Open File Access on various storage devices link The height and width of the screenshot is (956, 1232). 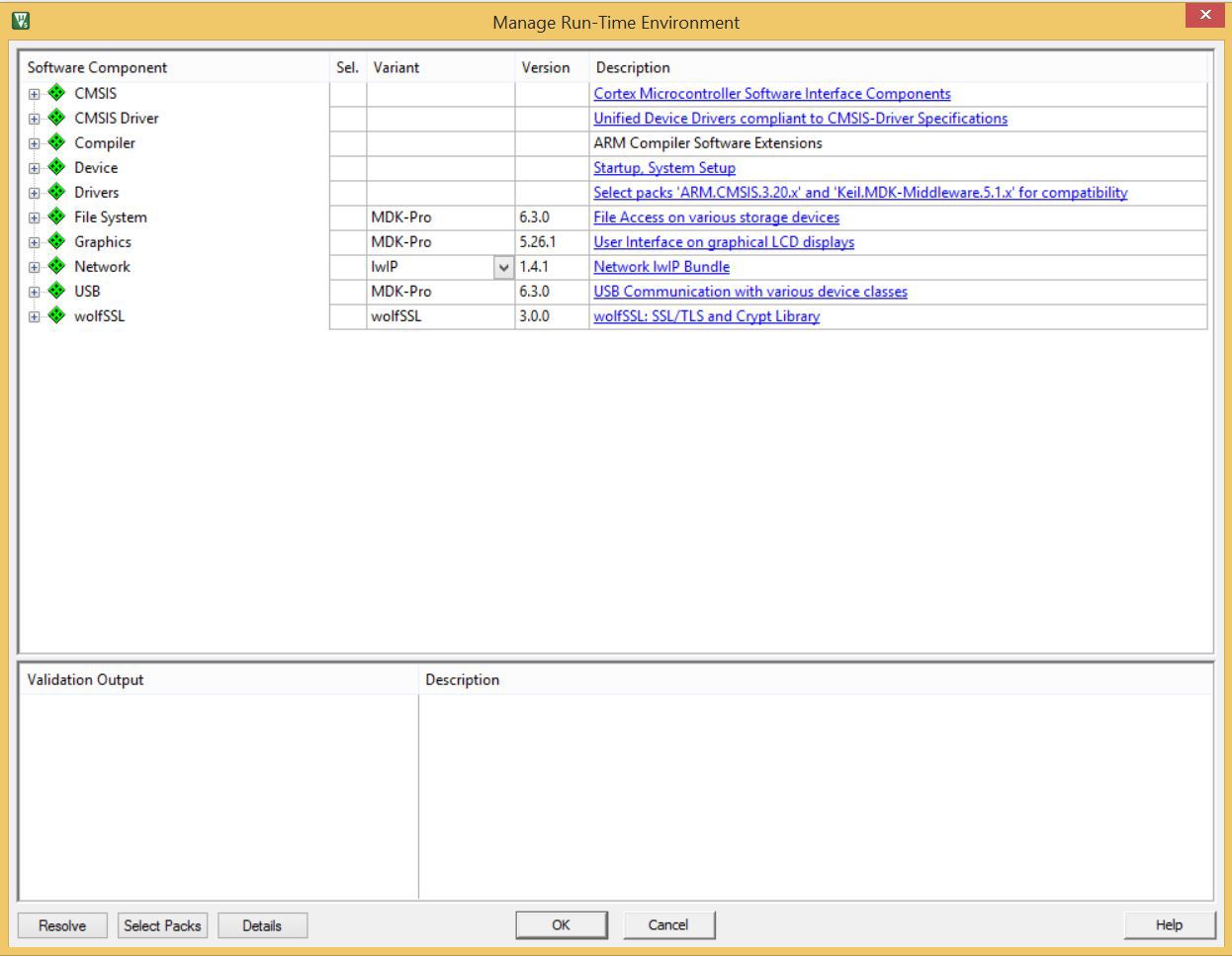717,217
